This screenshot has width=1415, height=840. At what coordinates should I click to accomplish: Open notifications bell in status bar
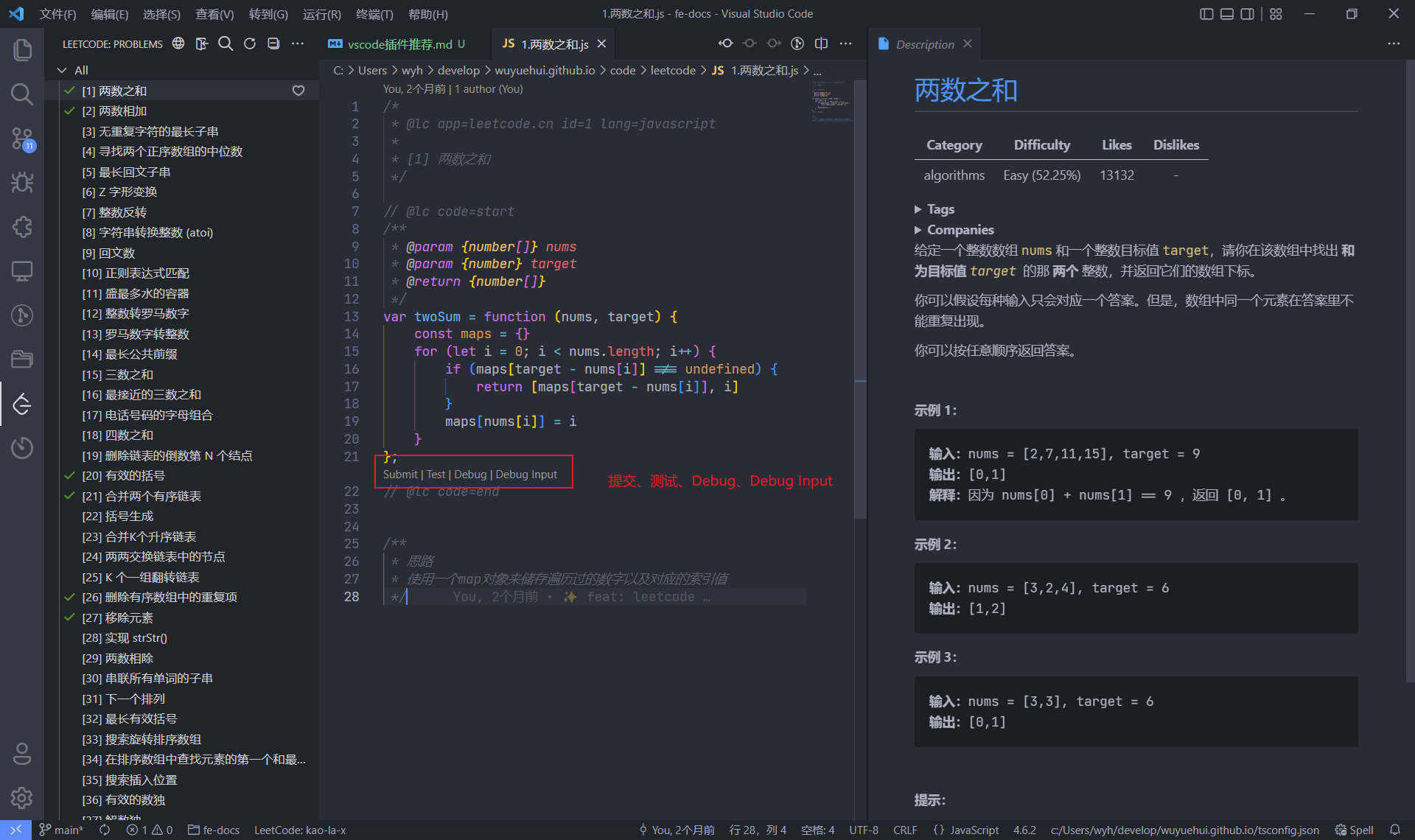(x=1395, y=830)
